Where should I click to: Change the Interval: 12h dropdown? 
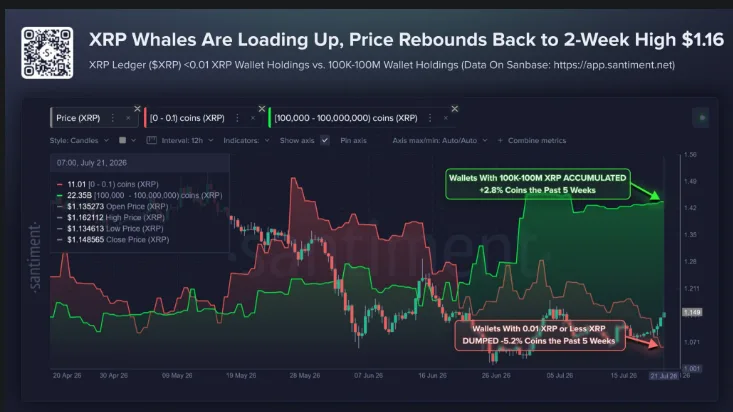point(187,140)
